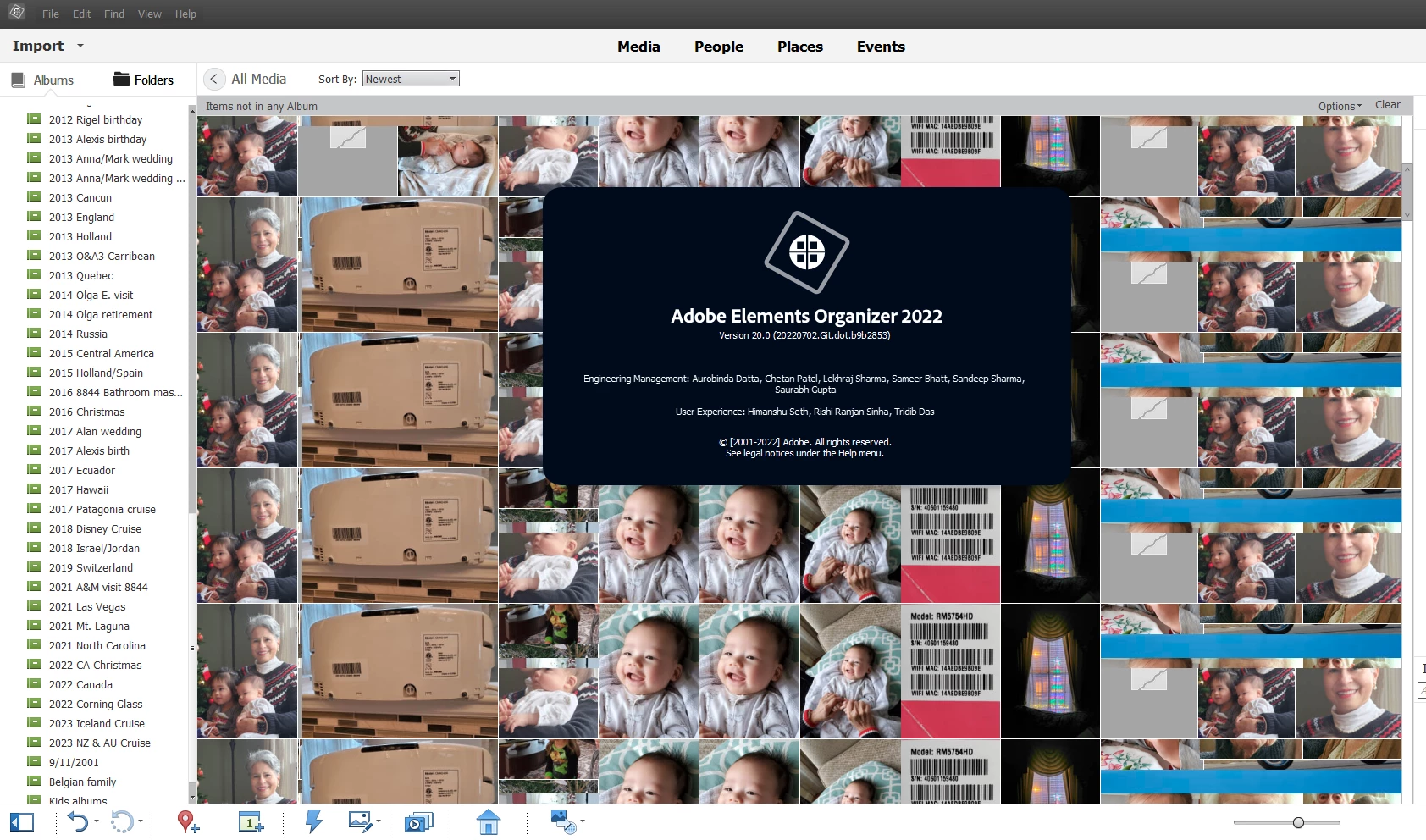Open the Sort By Newest combo box
Image resolution: width=1426 pixels, height=840 pixels.
(411, 79)
